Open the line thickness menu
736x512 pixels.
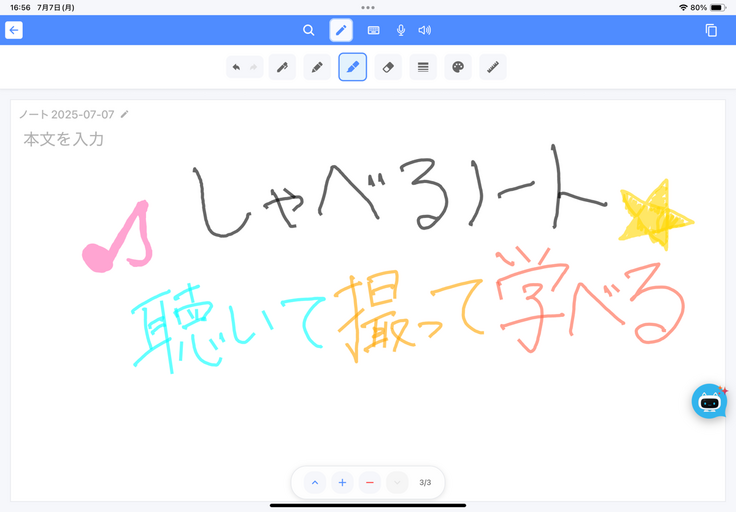423,67
